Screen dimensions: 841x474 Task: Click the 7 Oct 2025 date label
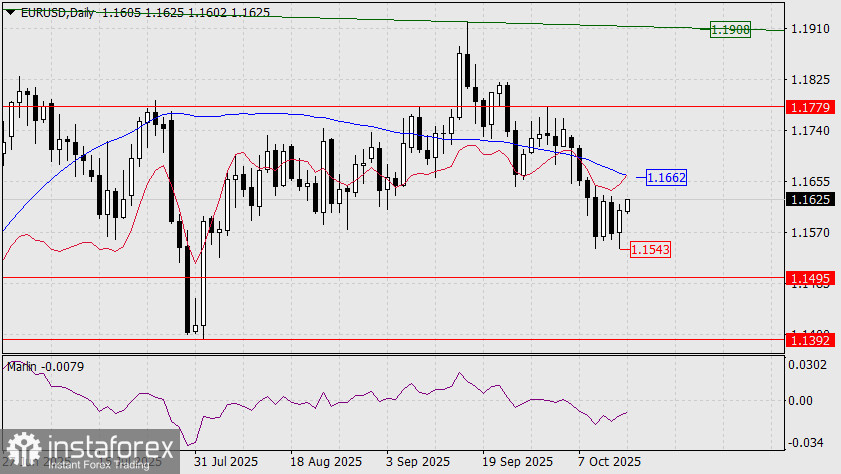[x=609, y=462]
